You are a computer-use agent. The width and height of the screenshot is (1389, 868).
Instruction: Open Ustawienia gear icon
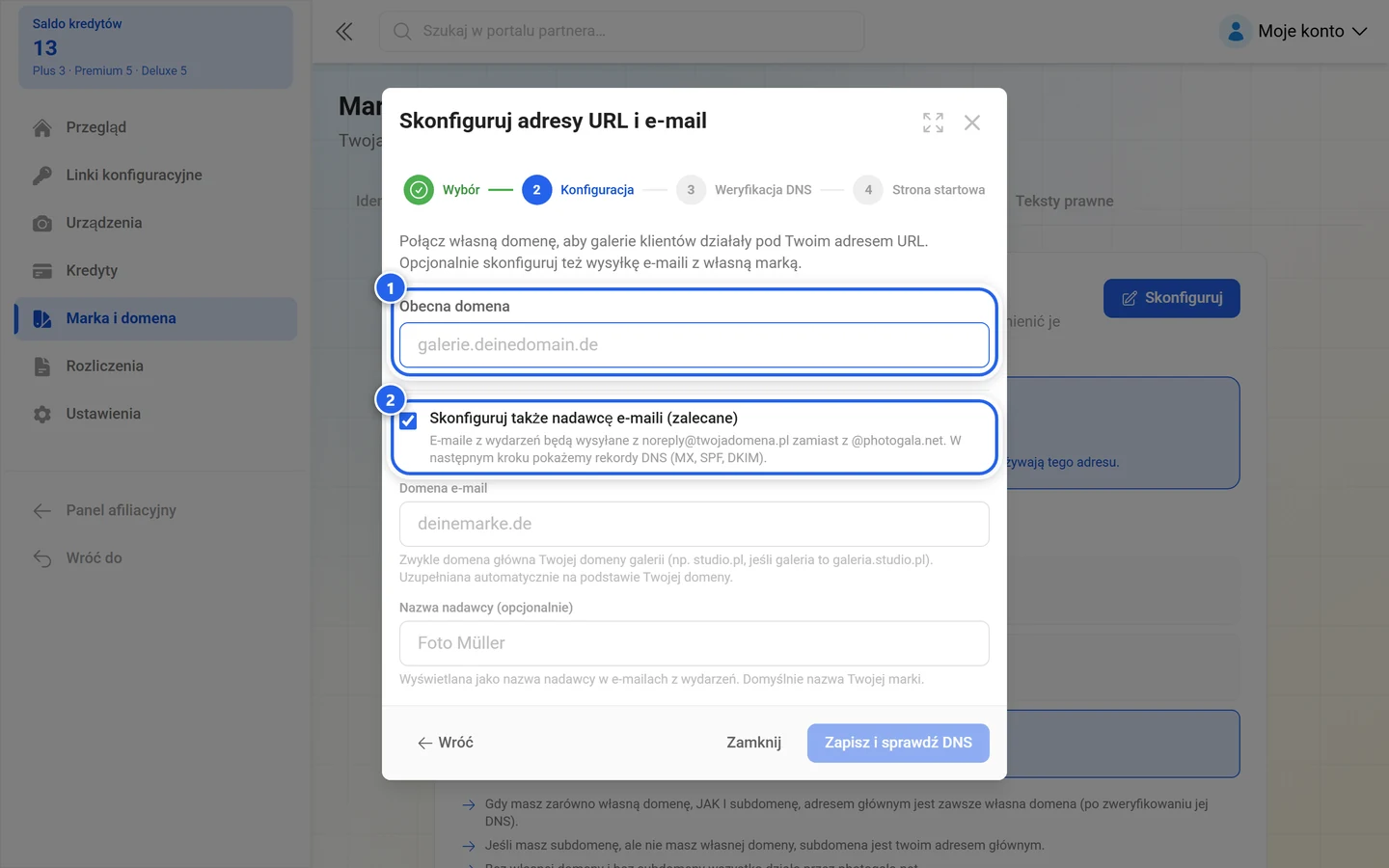point(42,415)
